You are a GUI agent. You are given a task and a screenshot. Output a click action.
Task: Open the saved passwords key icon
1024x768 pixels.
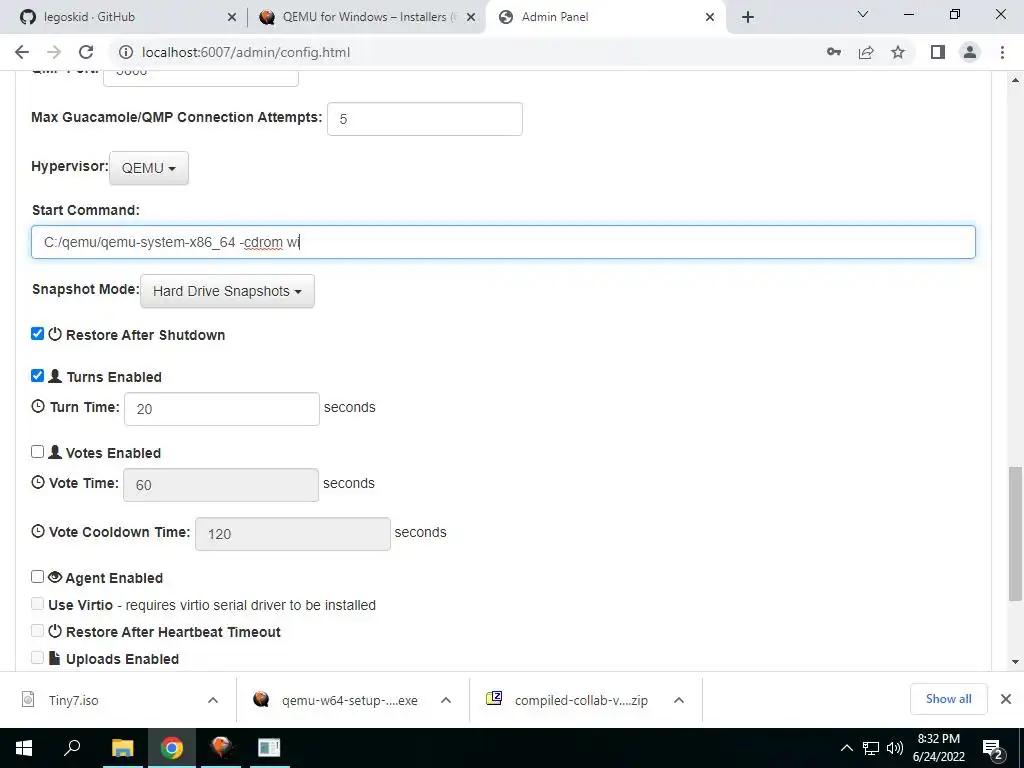[x=834, y=52]
